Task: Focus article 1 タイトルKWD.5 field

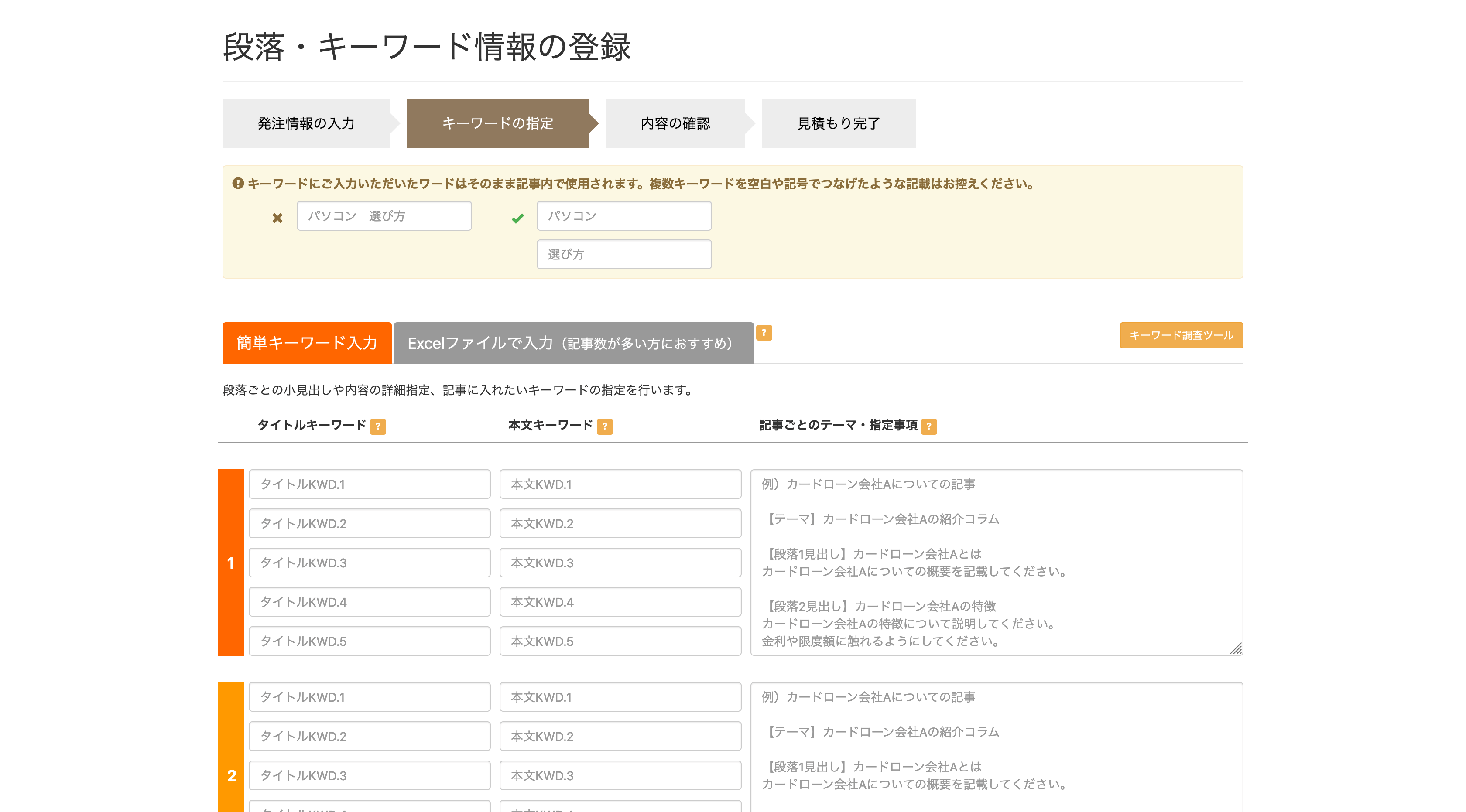Action: [370, 641]
